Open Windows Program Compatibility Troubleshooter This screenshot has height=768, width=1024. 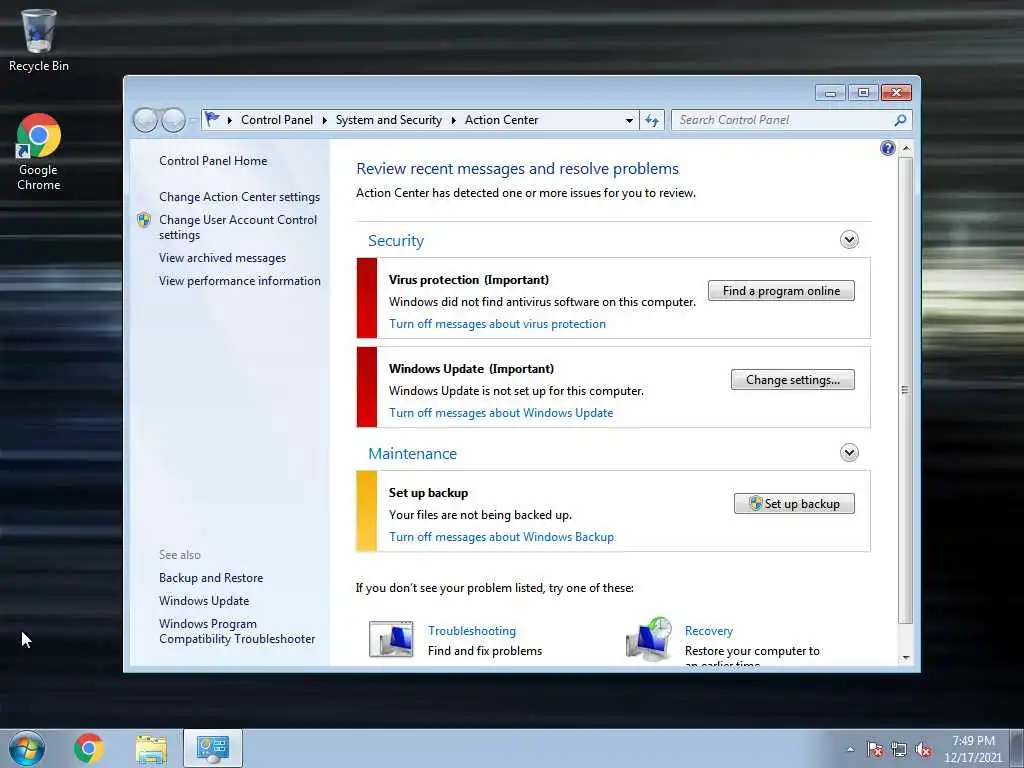(x=237, y=632)
